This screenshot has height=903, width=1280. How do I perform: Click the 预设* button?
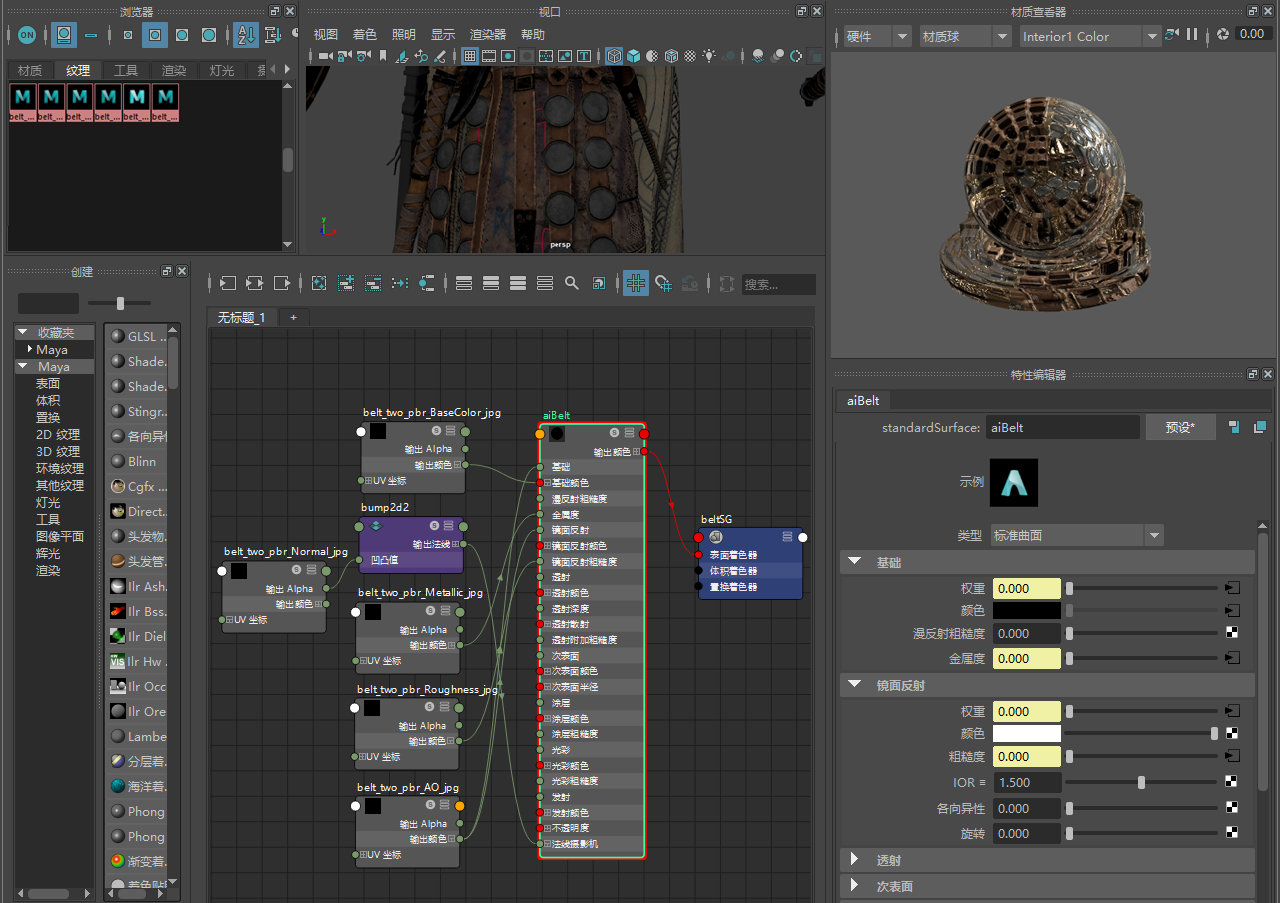(1181, 427)
